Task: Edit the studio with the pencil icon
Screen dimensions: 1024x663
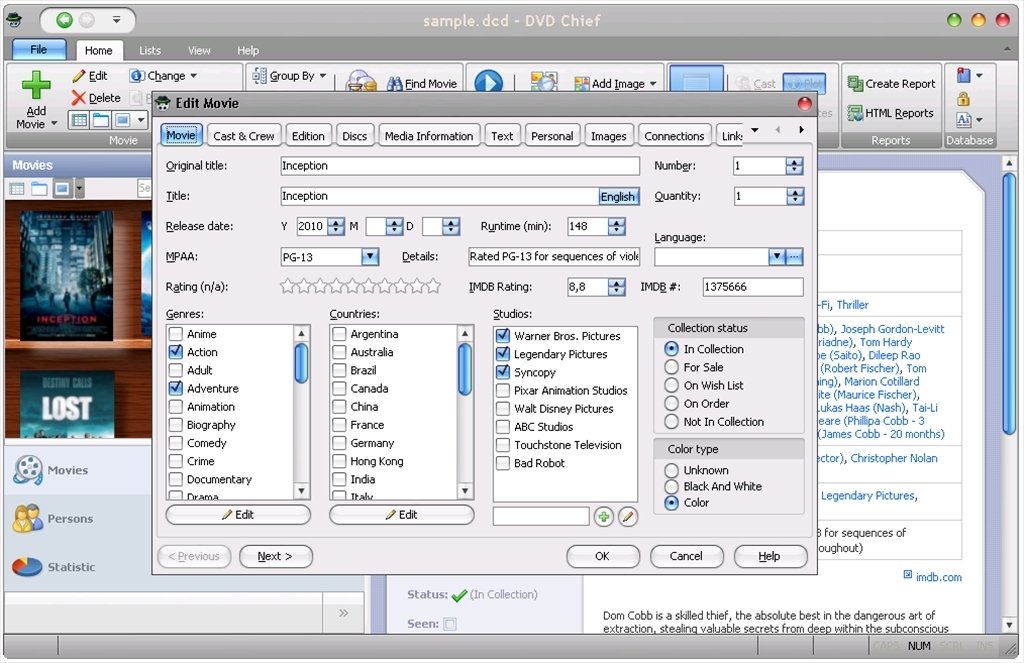Action: click(x=628, y=517)
